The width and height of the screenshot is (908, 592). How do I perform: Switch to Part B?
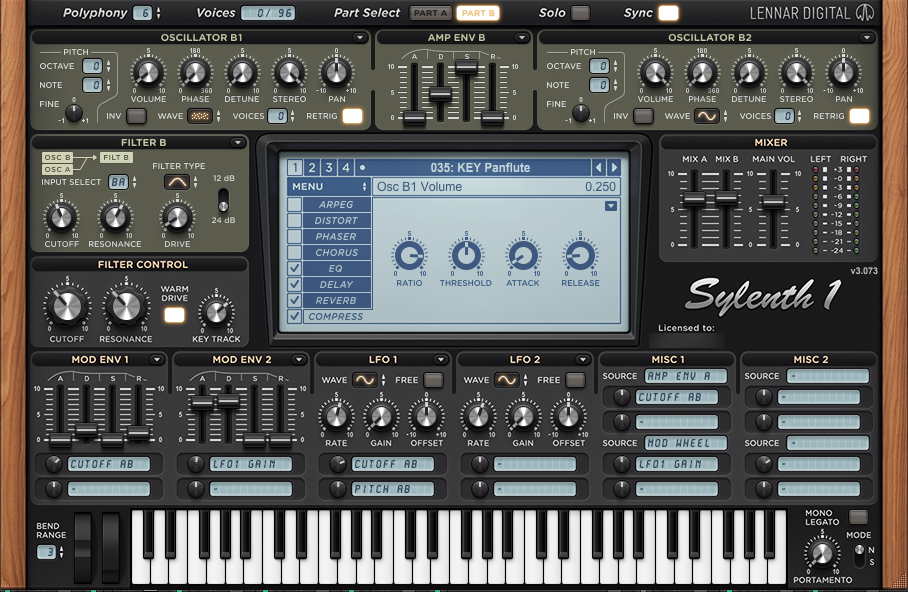point(478,13)
